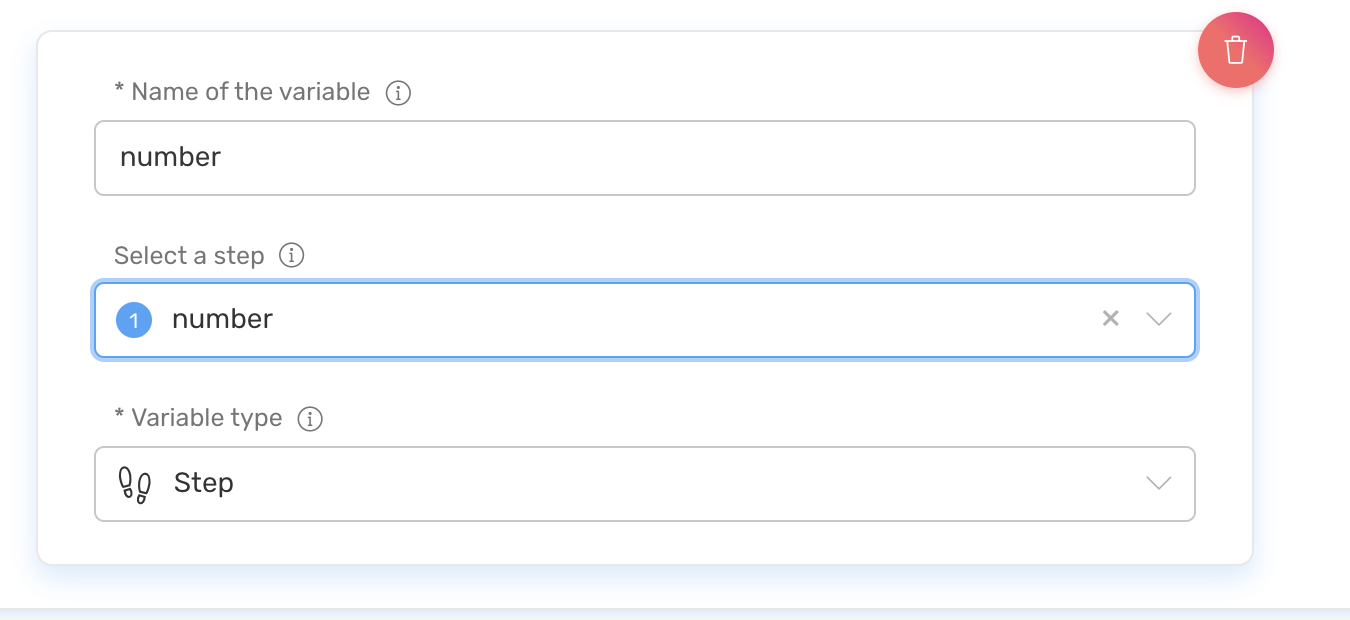Click the selected 'number' step value
The height and width of the screenshot is (620, 1350).
point(222,320)
